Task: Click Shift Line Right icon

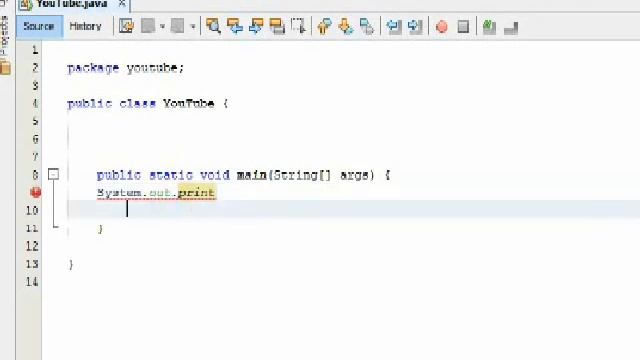Action: click(x=415, y=27)
